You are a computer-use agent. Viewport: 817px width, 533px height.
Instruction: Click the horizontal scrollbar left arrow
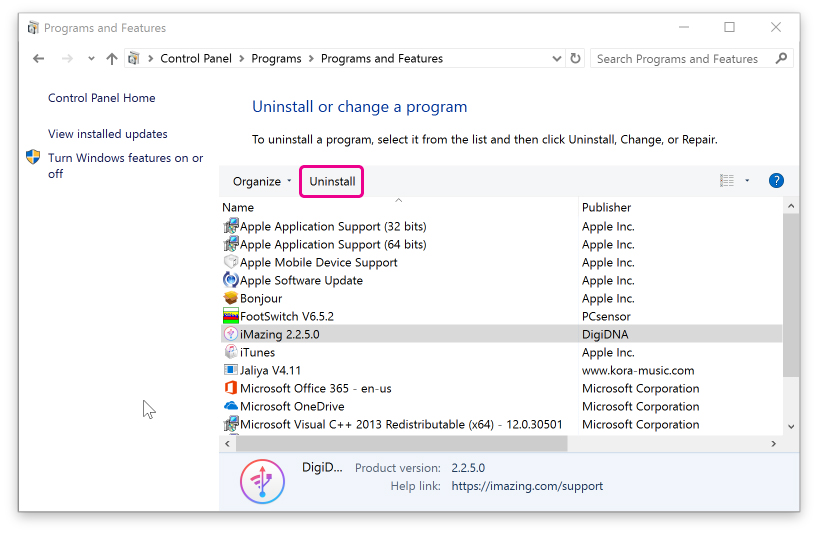[x=227, y=443]
